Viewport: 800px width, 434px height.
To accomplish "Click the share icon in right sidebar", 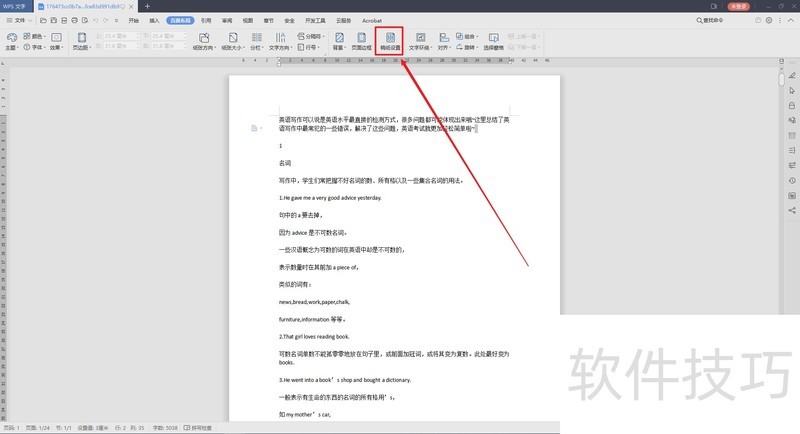I will tap(792, 210).
